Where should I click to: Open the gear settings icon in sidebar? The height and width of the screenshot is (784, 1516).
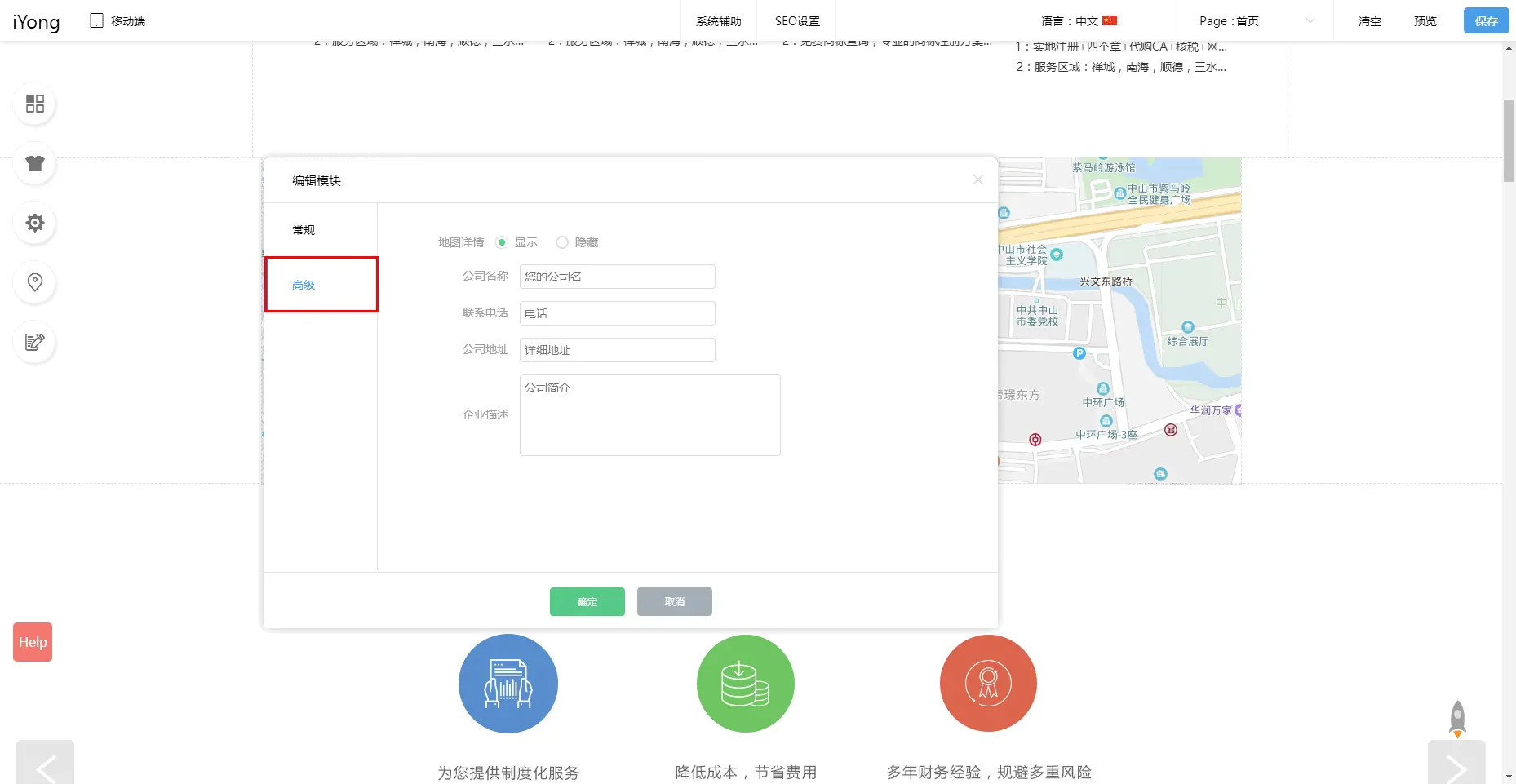(35, 223)
